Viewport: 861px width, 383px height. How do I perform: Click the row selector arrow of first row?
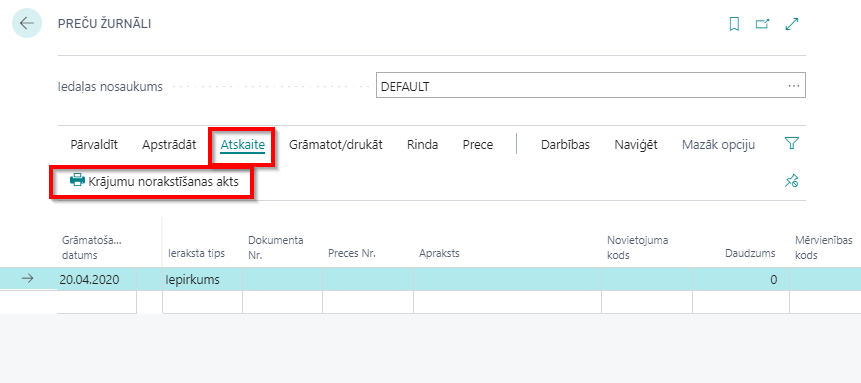tap(27, 279)
